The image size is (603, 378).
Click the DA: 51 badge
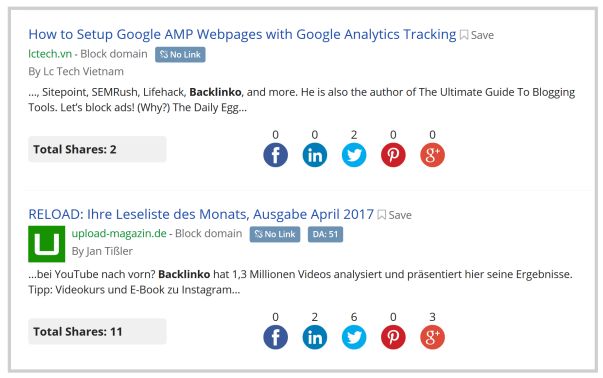click(325, 234)
